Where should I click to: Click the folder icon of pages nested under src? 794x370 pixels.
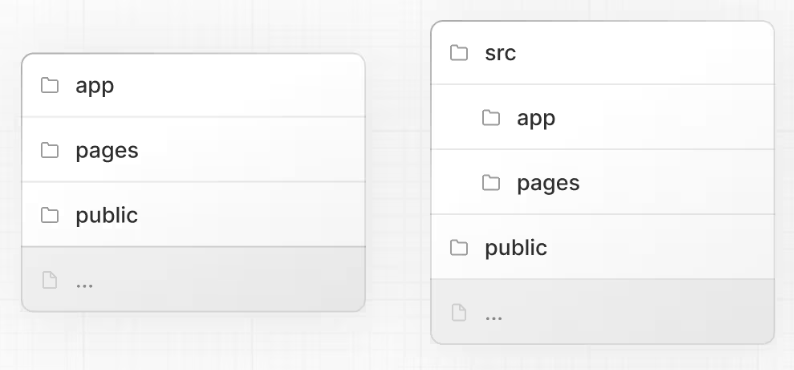point(491,183)
